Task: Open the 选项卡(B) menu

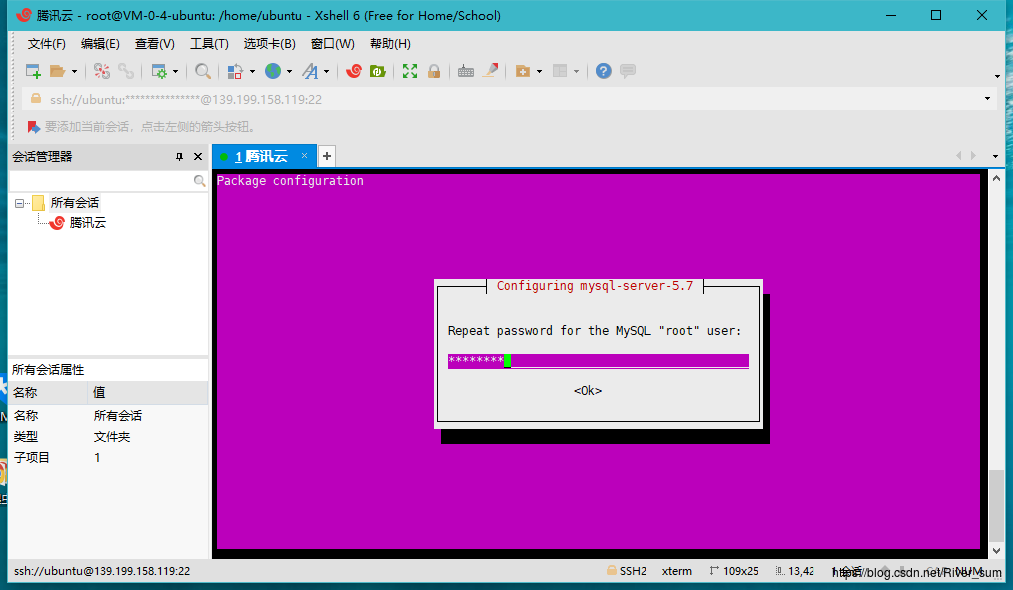Action: [269, 44]
